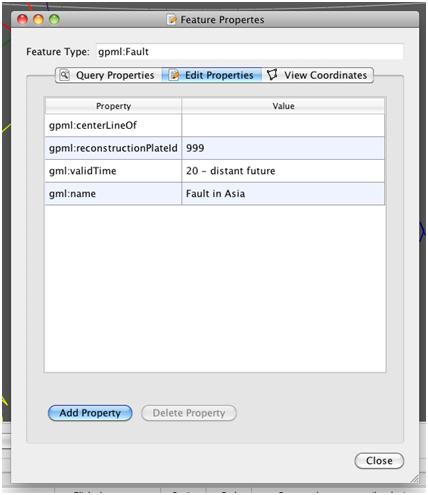Click the Add Property button
This screenshot has height=495, width=428.
pos(90,413)
